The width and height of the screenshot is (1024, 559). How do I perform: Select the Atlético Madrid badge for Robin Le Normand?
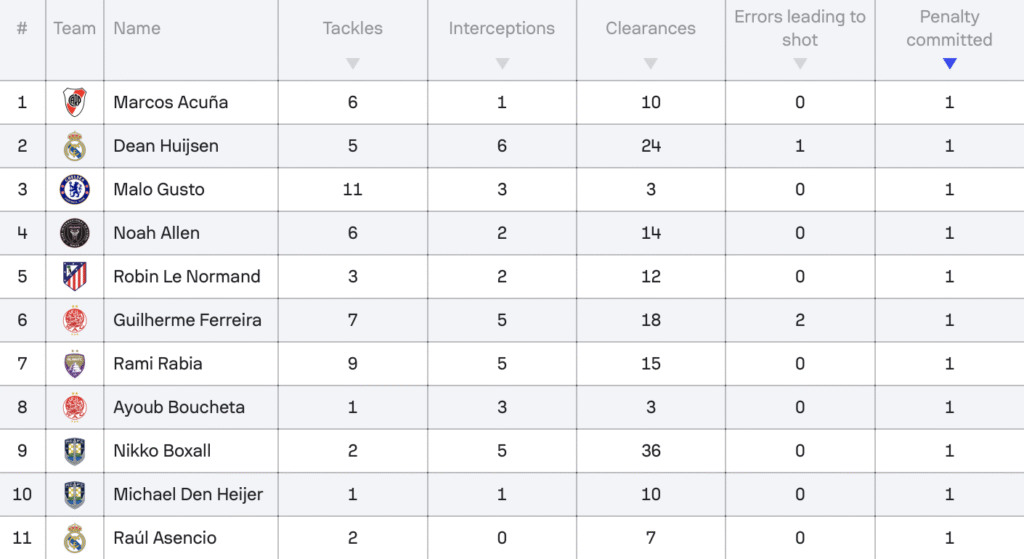74,276
